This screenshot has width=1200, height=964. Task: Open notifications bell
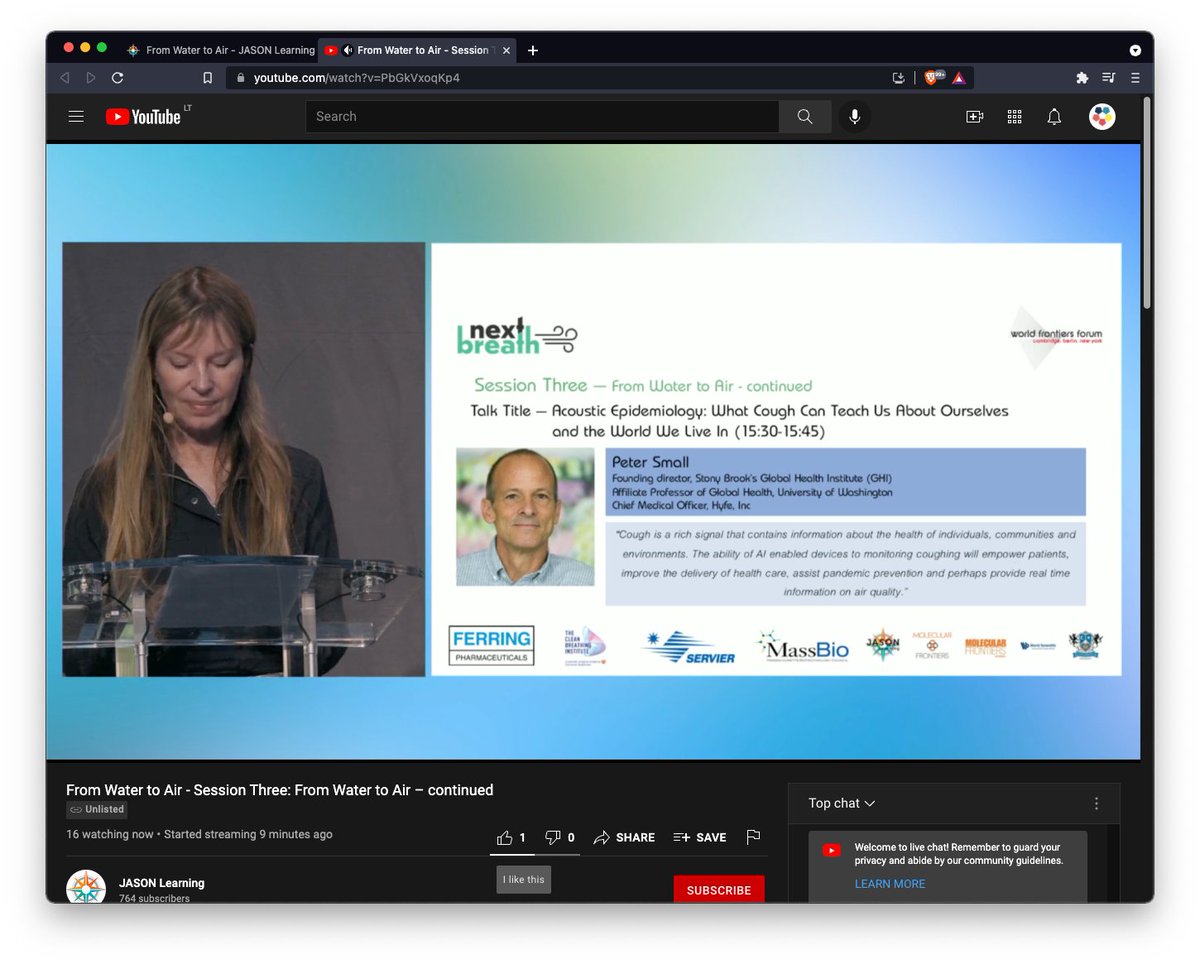(1054, 117)
